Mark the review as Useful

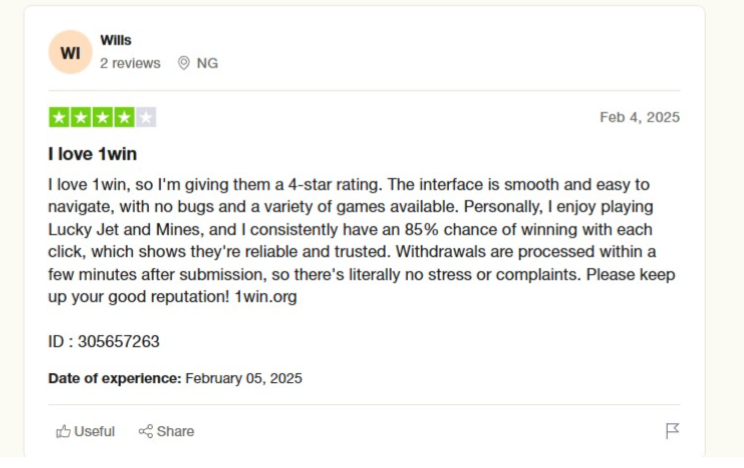click(85, 431)
